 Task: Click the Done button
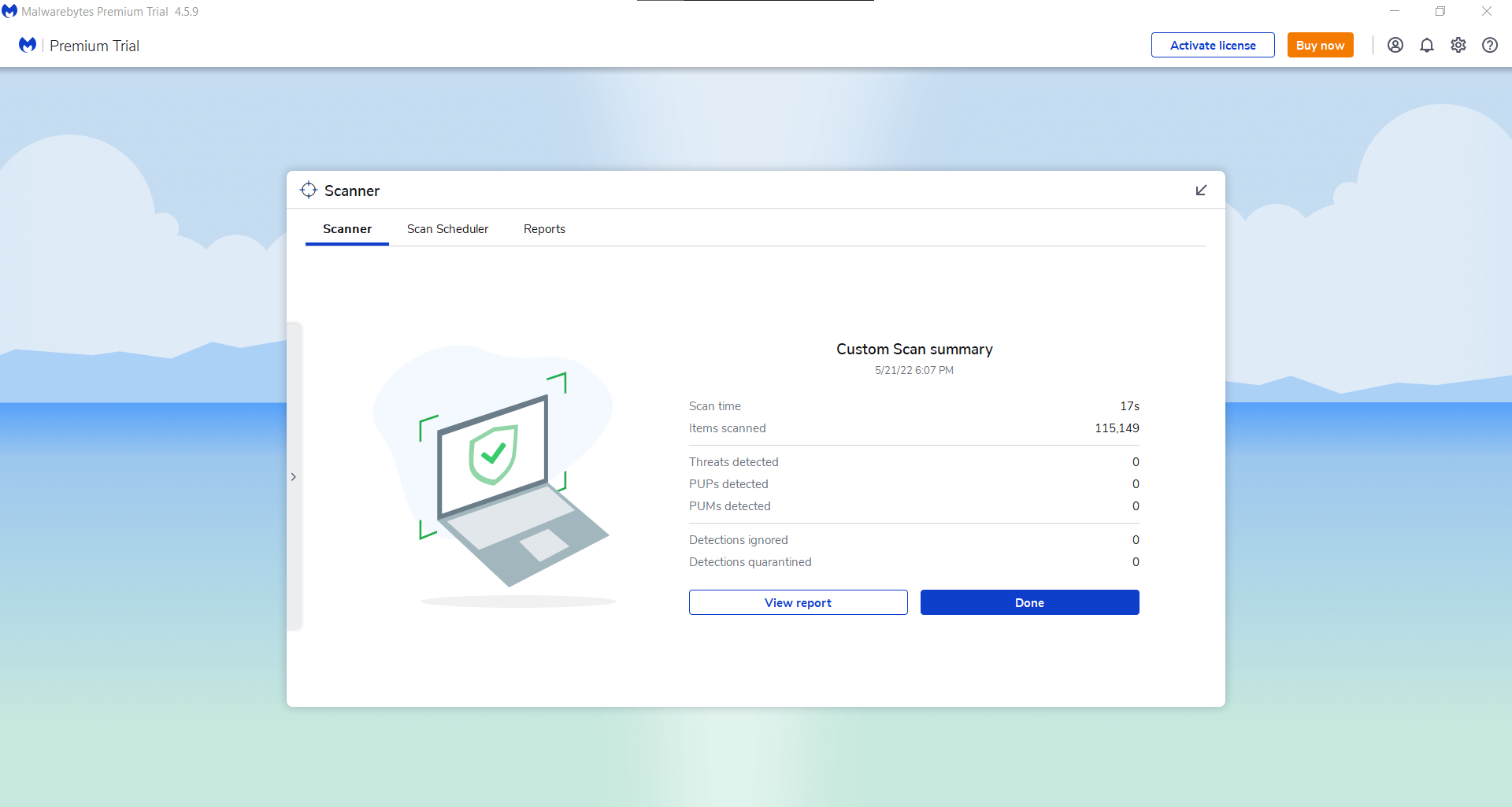1029,602
